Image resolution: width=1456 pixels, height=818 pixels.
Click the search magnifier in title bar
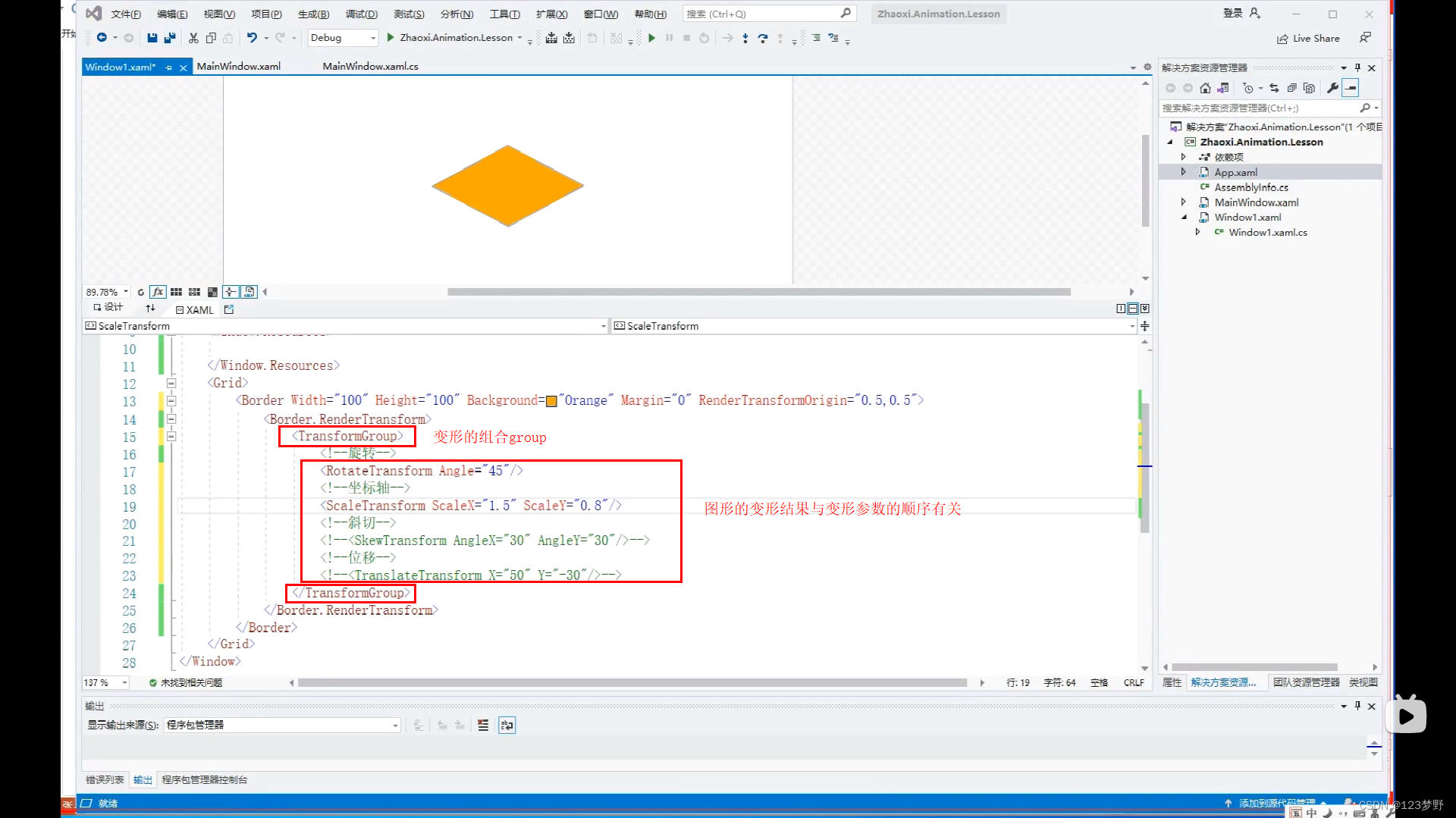point(846,14)
